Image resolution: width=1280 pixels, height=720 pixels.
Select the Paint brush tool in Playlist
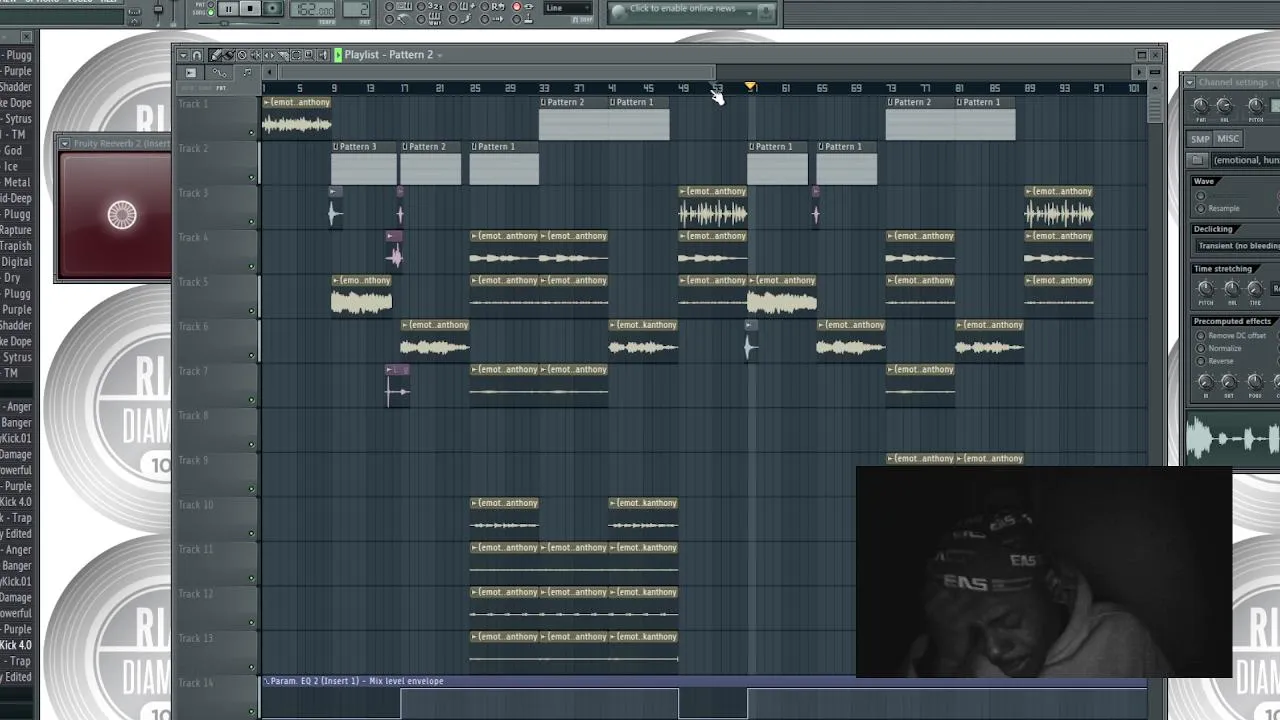tap(228, 55)
